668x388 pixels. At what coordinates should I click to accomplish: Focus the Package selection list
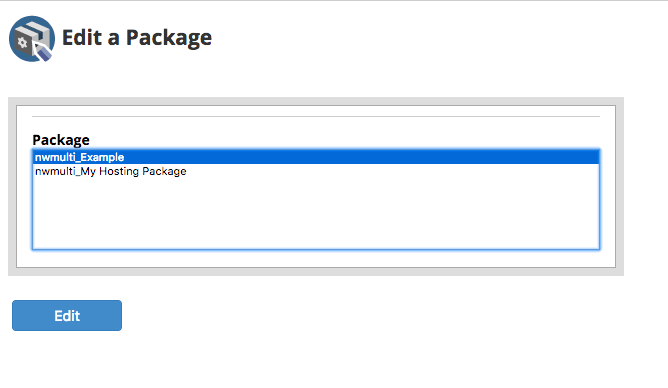click(x=316, y=199)
